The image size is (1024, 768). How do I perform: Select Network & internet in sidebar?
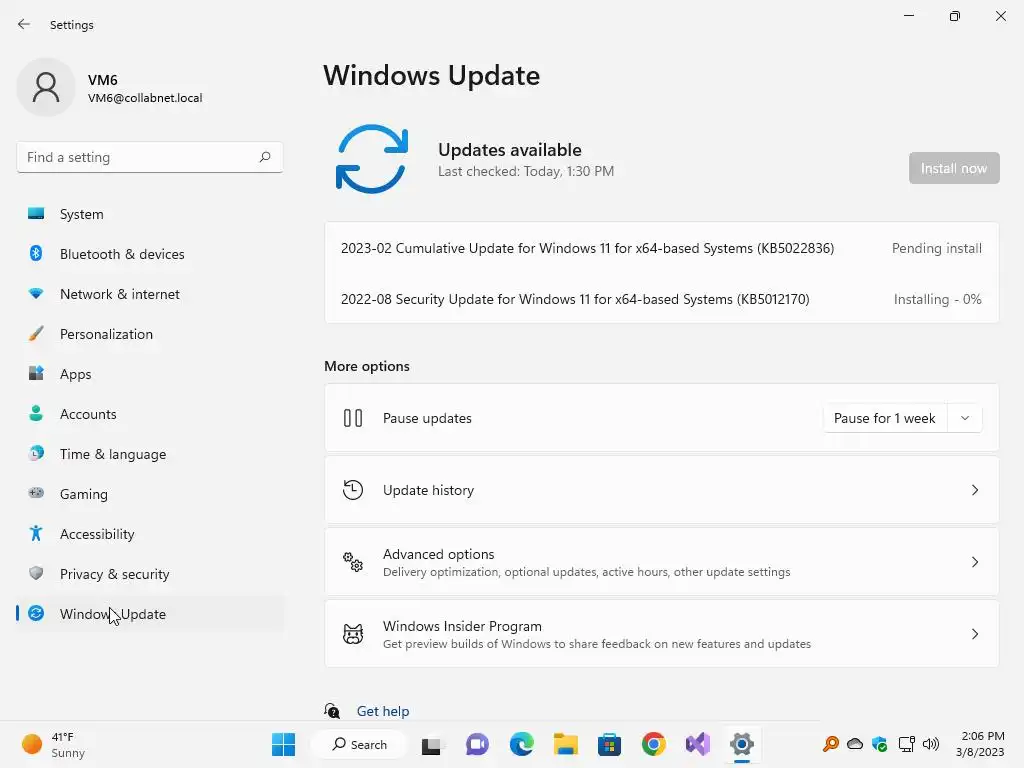150,294
